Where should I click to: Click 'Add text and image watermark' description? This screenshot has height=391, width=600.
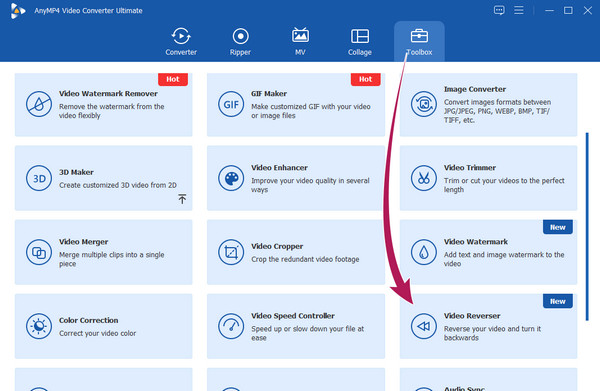click(x=504, y=259)
